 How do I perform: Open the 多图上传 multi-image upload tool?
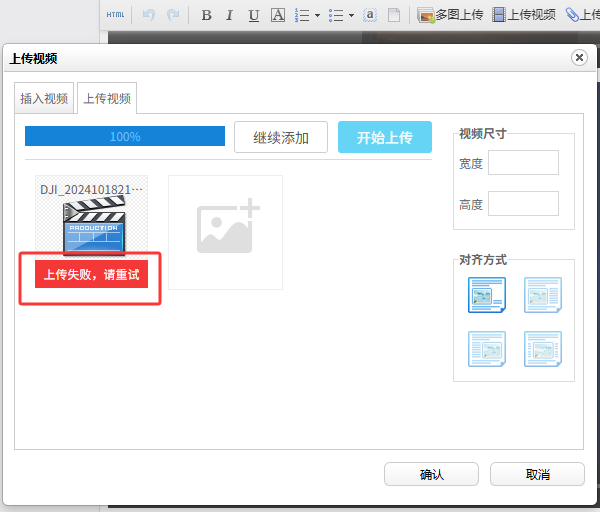tap(450, 15)
